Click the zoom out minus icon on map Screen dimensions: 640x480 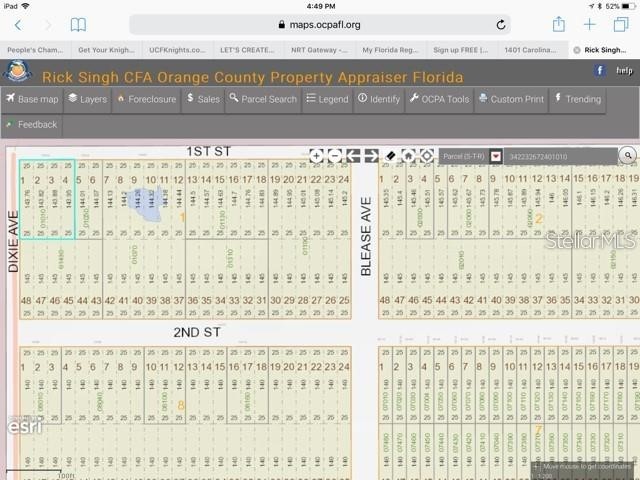pos(335,156)
